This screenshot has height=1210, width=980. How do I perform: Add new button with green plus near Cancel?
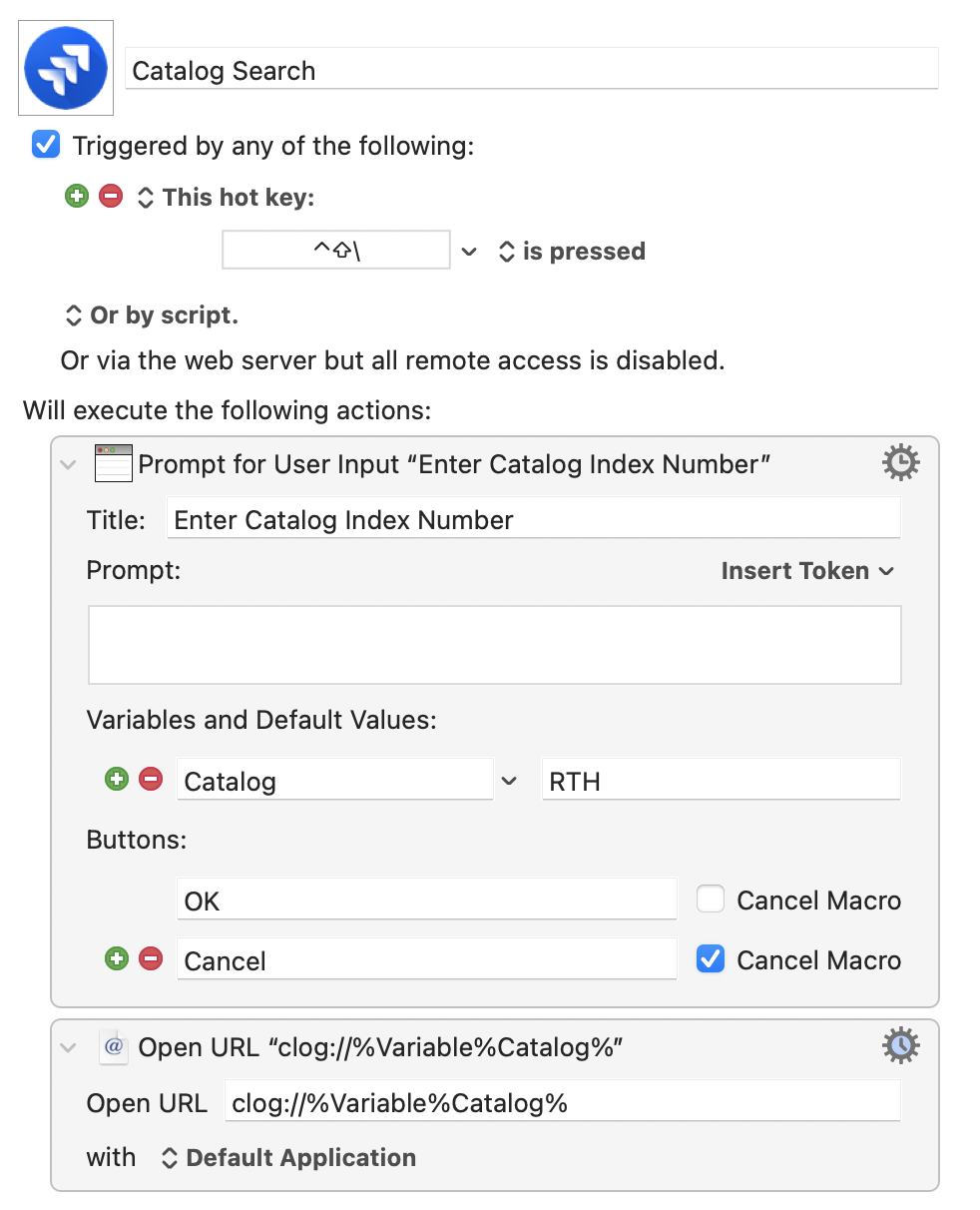point(117,959)
